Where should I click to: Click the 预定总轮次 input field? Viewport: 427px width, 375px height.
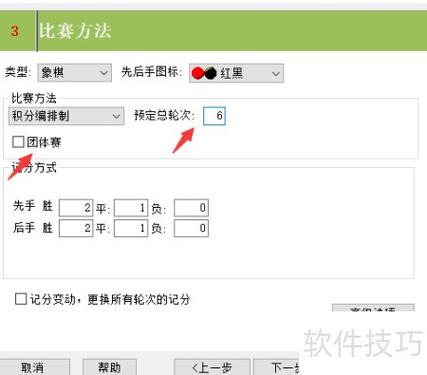tap(214, 116)
